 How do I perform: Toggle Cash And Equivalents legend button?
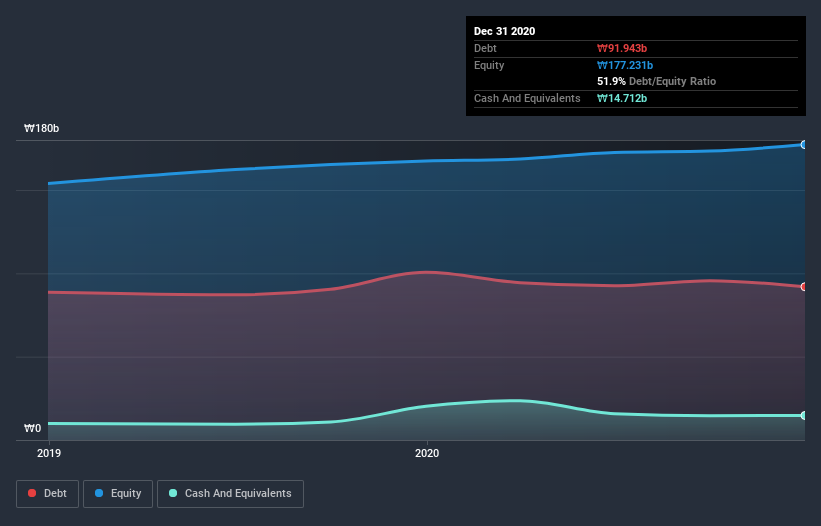click(x=230, y=494)
